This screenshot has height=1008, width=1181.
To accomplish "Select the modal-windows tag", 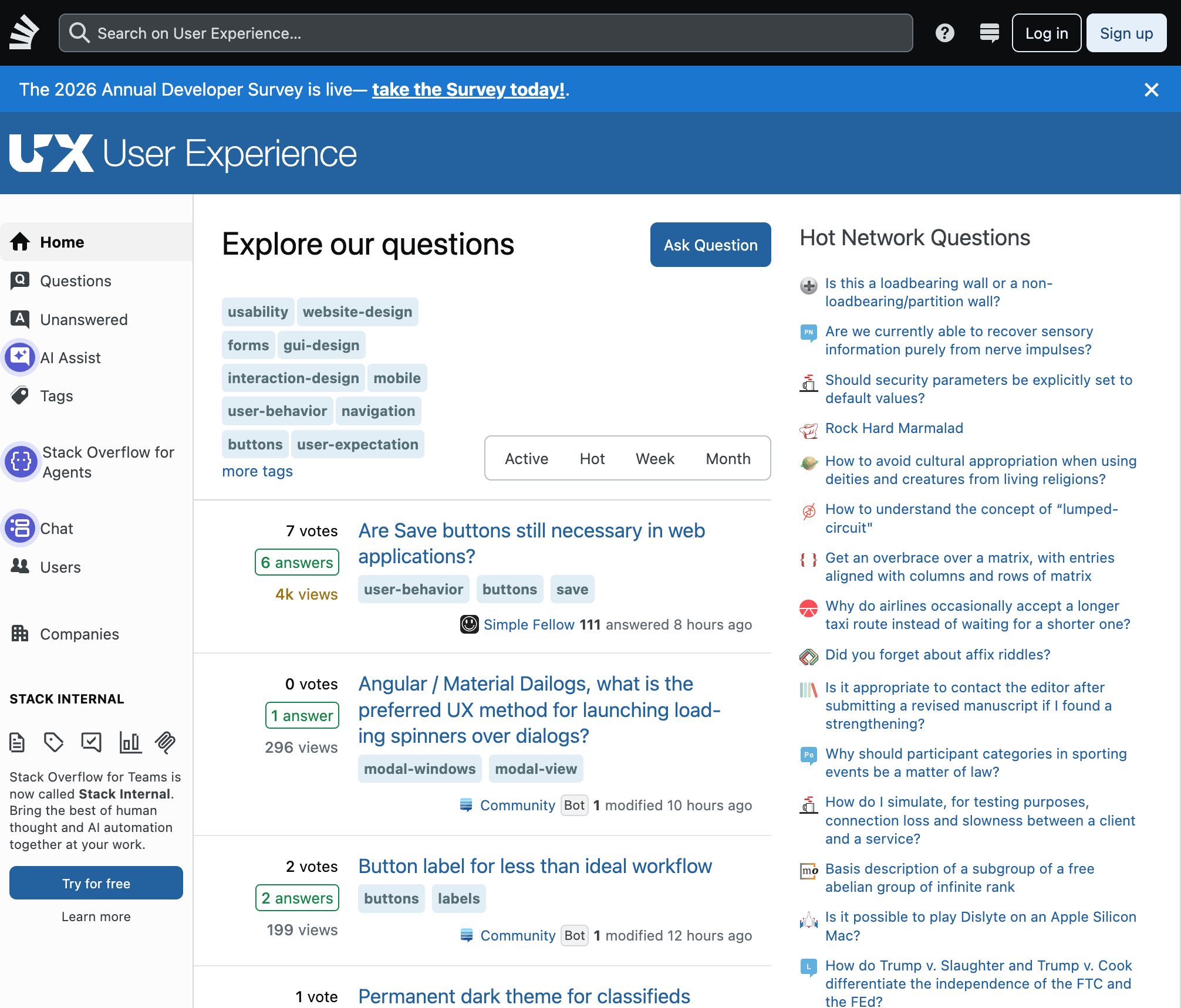I will tap(420, 769).
